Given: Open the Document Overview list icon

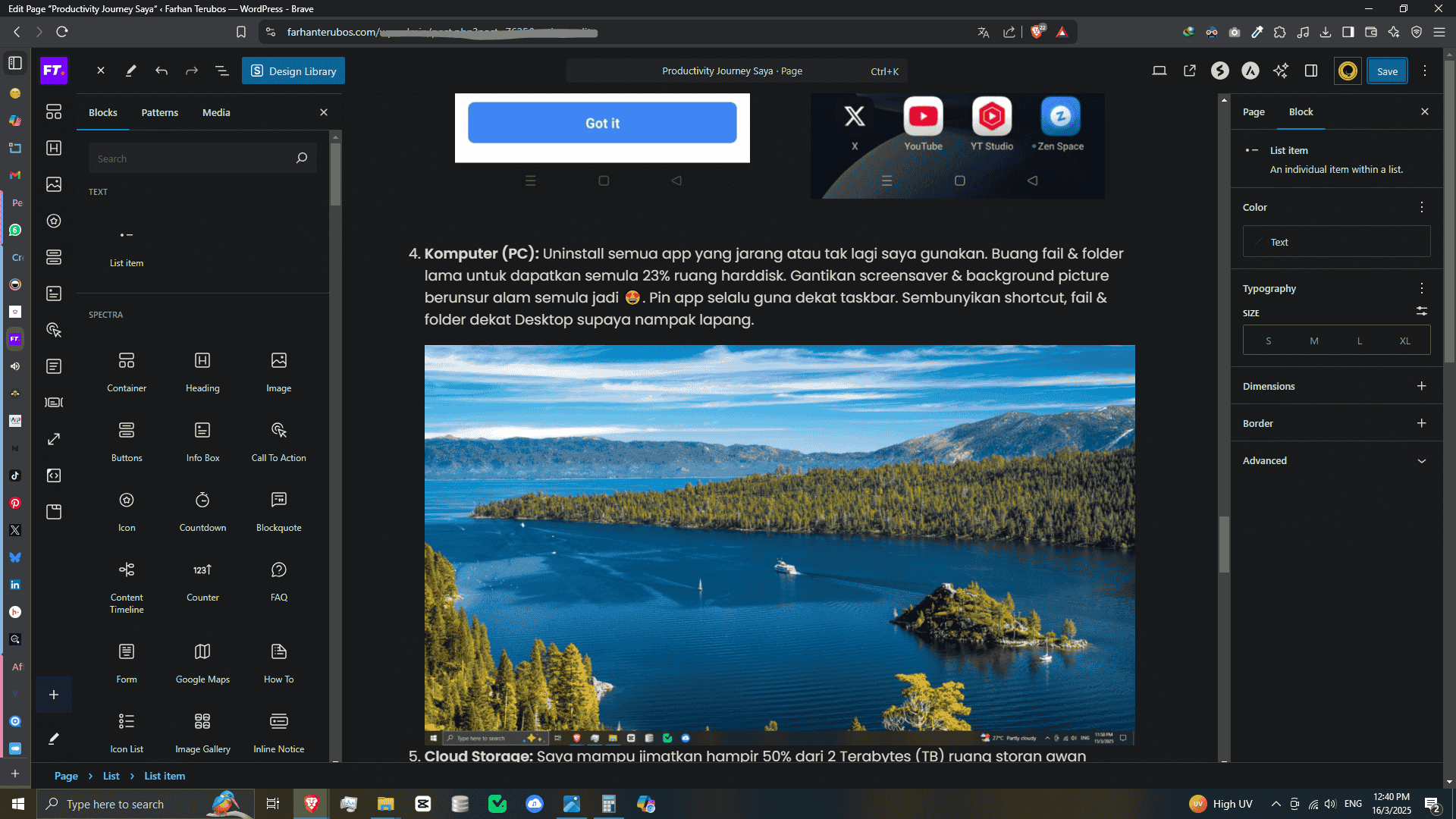Looking at the screenshot, I should pyautogui.click(x=221, y=71).
